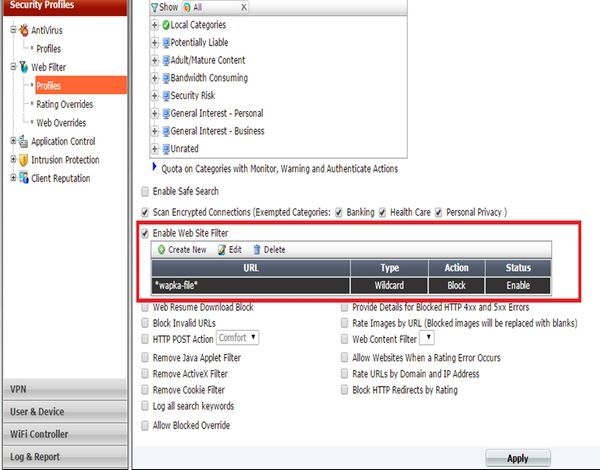Open AntiVirus Profiles
Screen dimensions: 600x470
tap(48, 49)
